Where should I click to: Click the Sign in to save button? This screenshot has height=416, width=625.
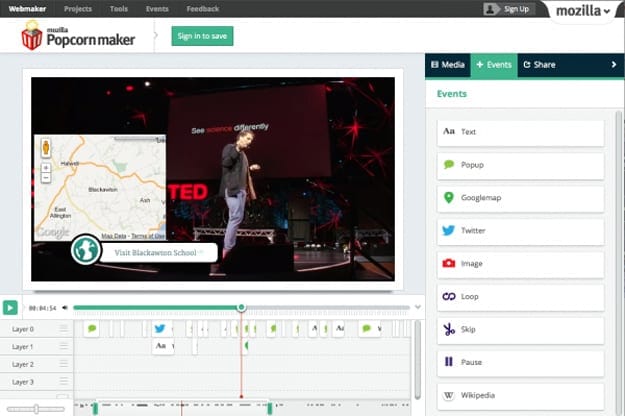pos(202,37)
